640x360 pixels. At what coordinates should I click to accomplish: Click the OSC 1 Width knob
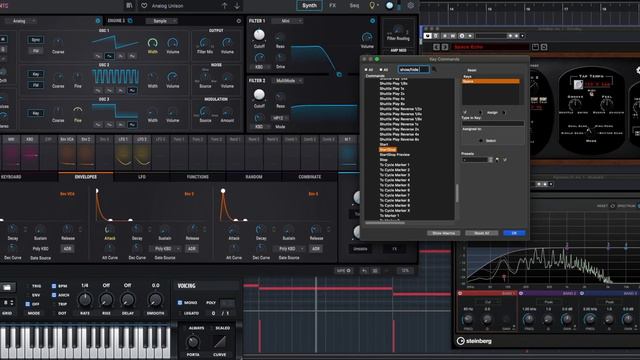coord(152,42)
